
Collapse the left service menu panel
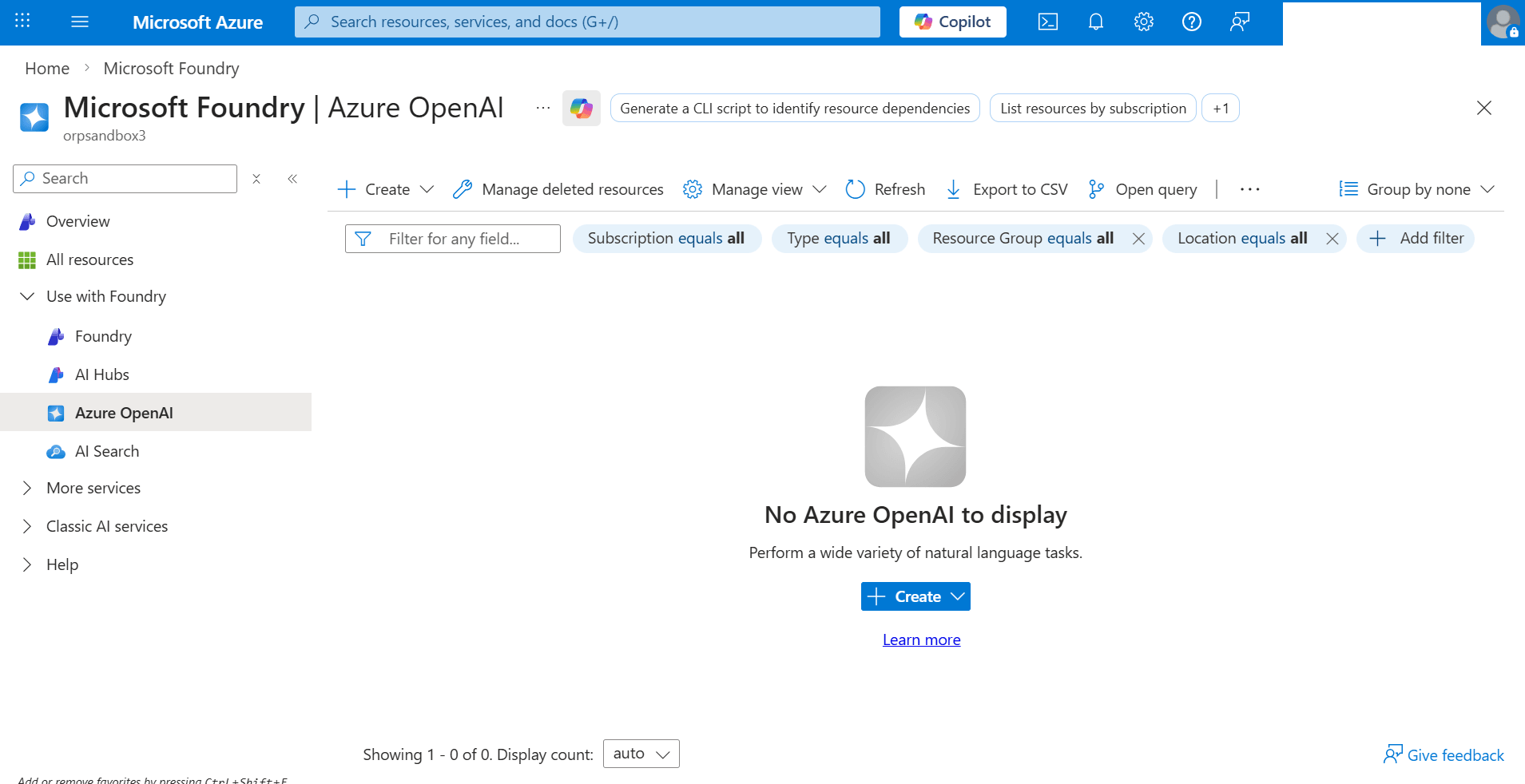click(292, 179)
